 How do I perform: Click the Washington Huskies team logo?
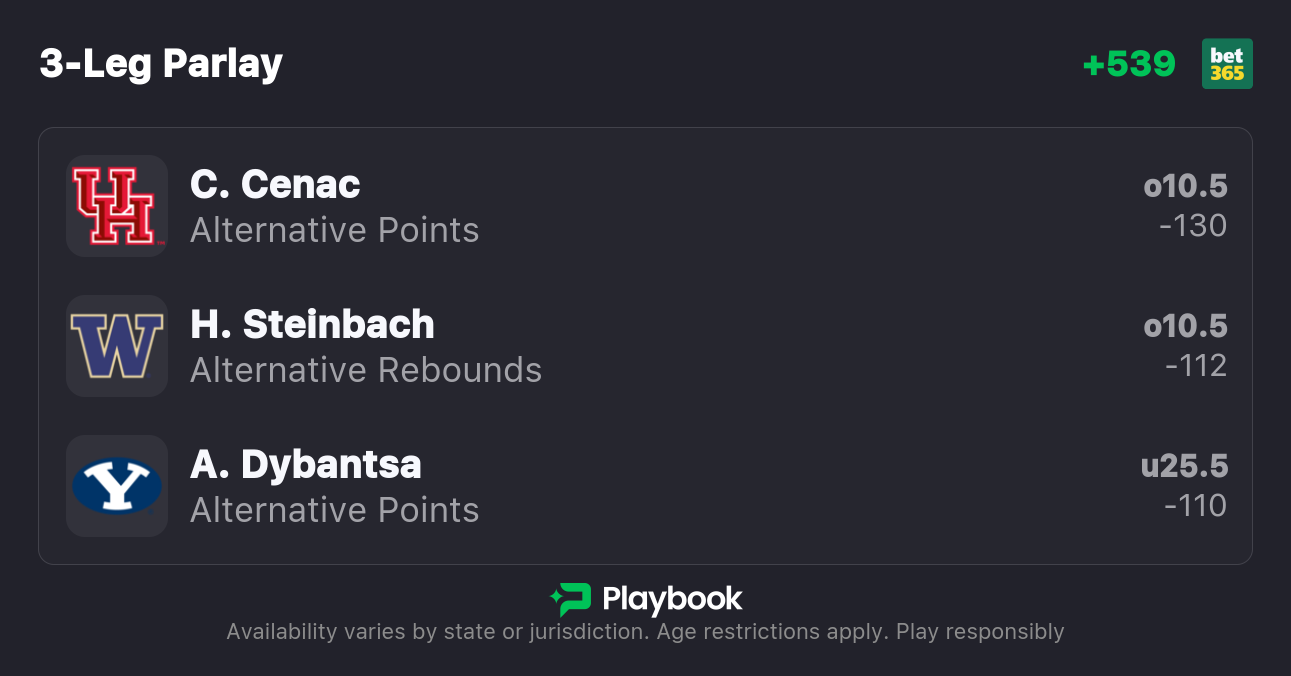(x=116, y=346)
